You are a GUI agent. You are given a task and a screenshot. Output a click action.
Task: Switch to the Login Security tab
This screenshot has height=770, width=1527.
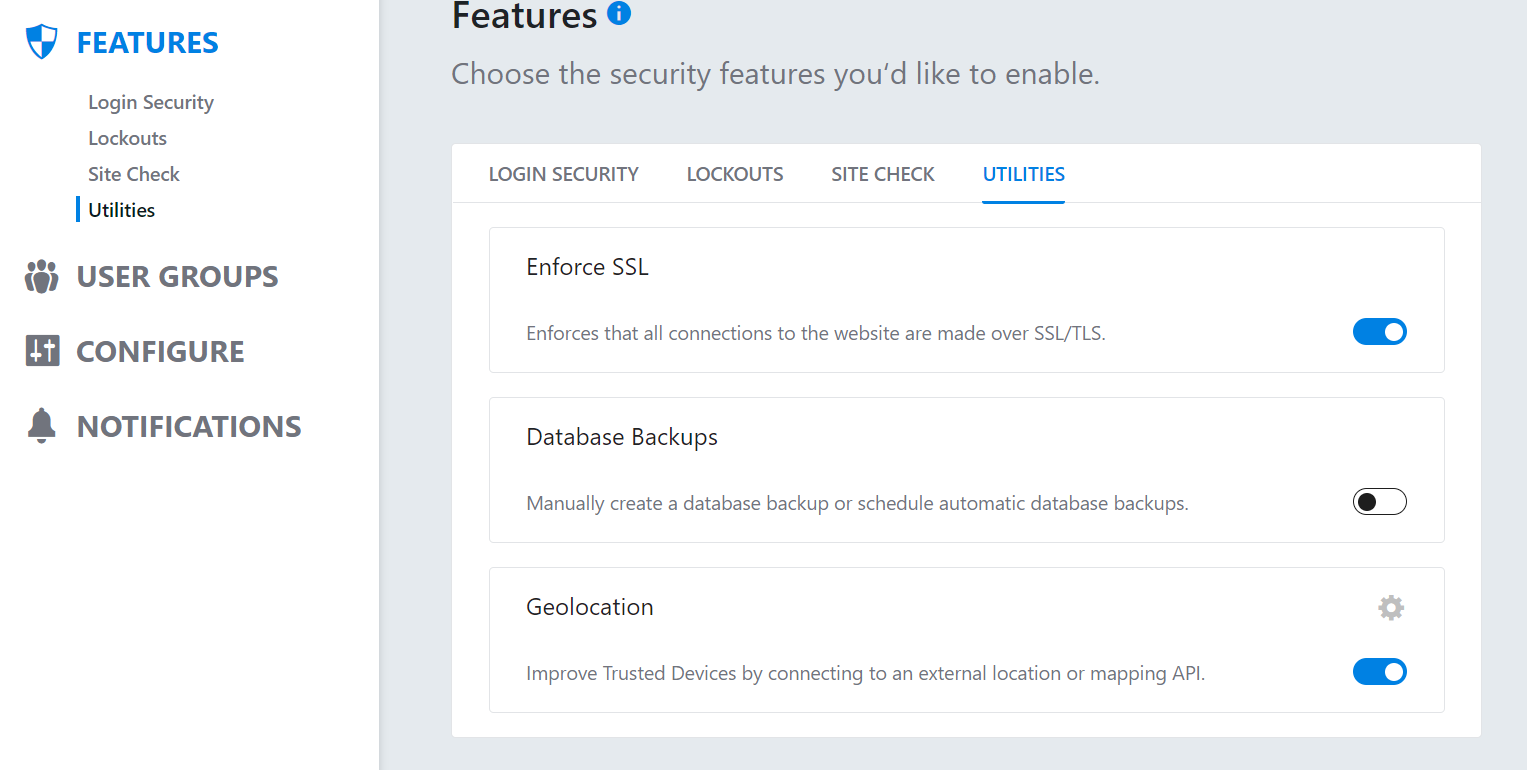tap(563, 174)
